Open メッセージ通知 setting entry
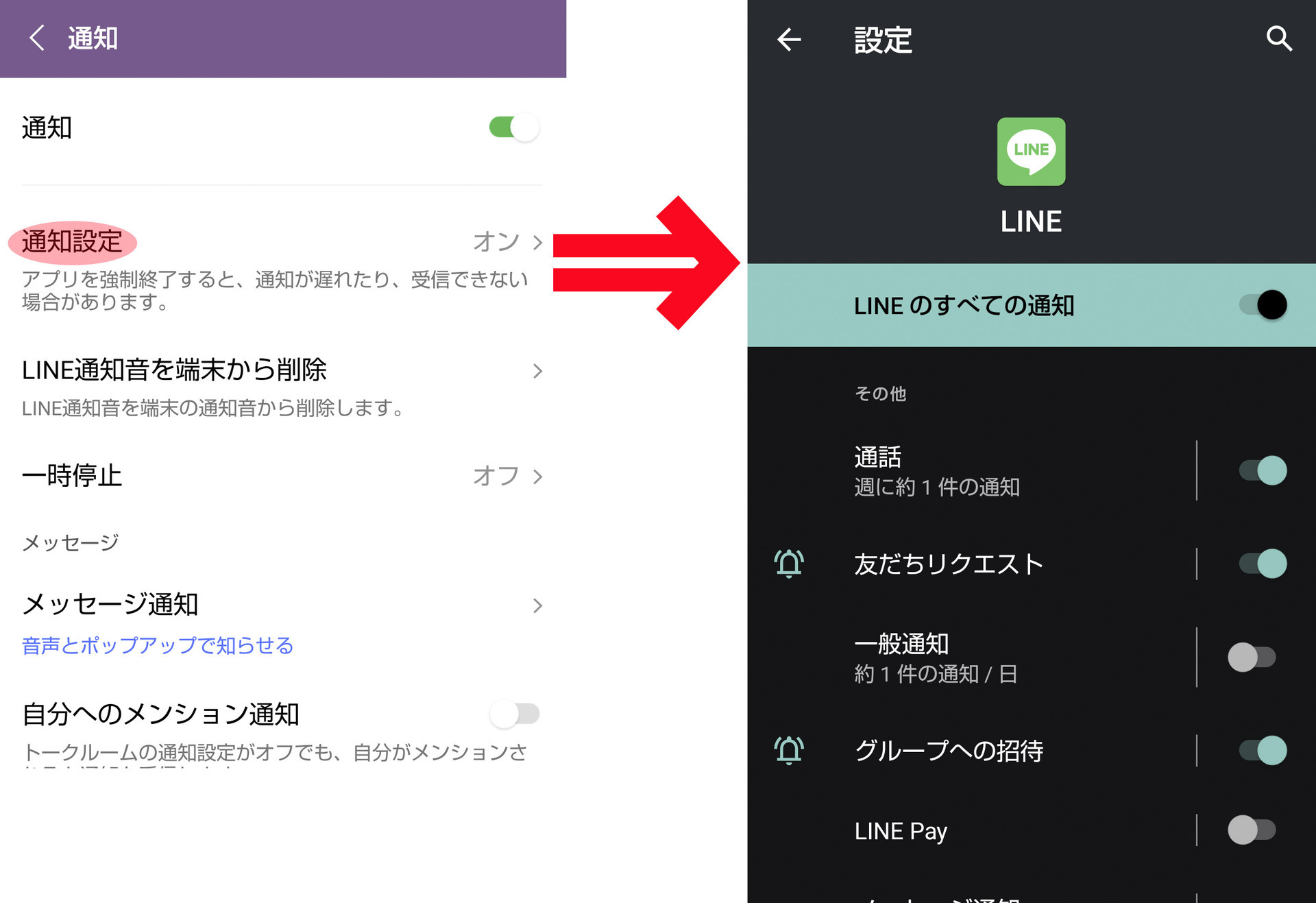The height and width of the screenshot is (903, 1316). [x=282, y=624]
